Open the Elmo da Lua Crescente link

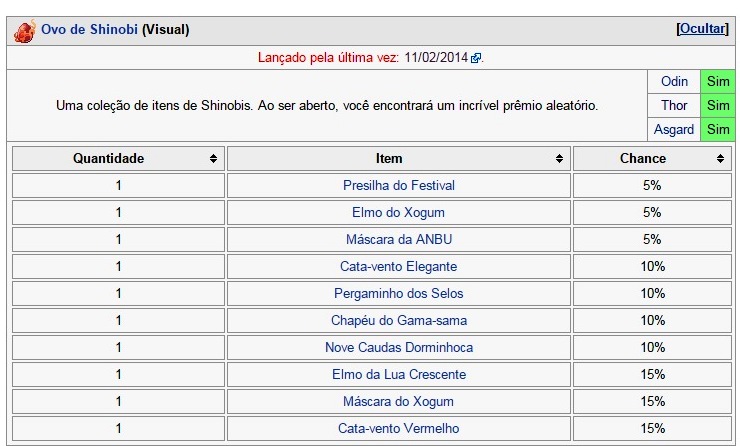(399, 374)
